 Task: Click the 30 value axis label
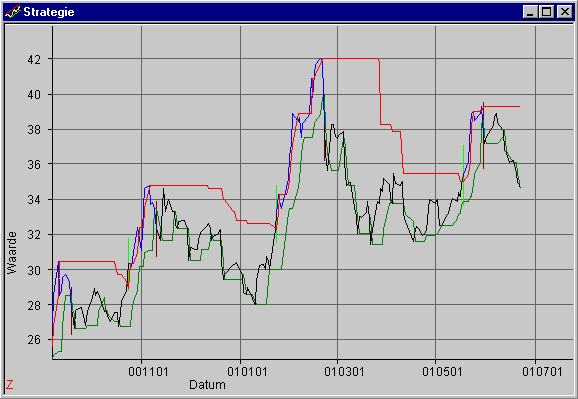(x=34, y=270)
